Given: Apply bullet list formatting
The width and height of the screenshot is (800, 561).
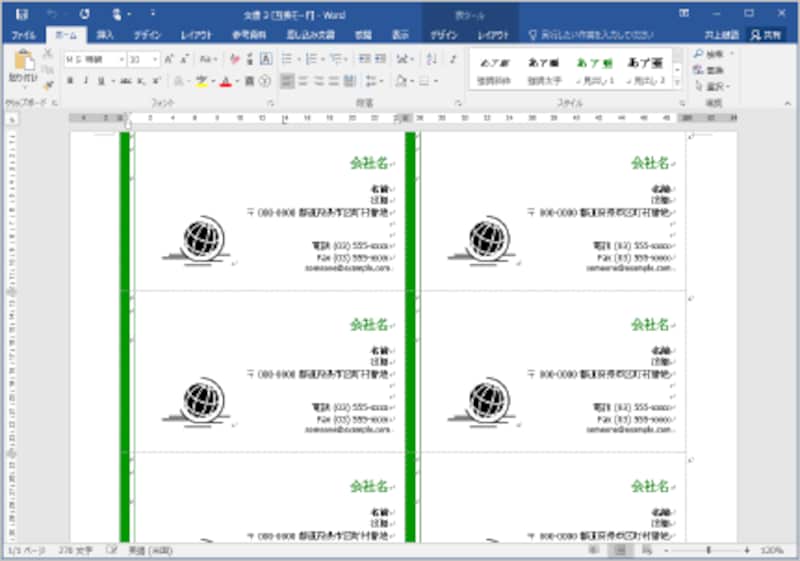Looking at the screenshot, I should coord(289,59).
